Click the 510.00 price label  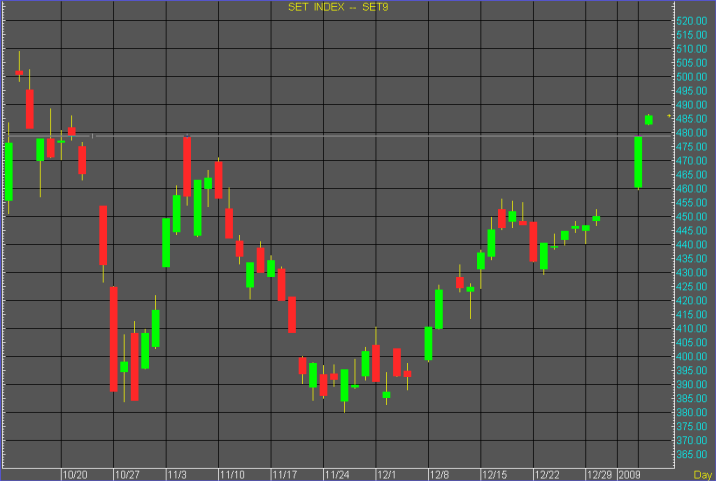tap(692, 49)
